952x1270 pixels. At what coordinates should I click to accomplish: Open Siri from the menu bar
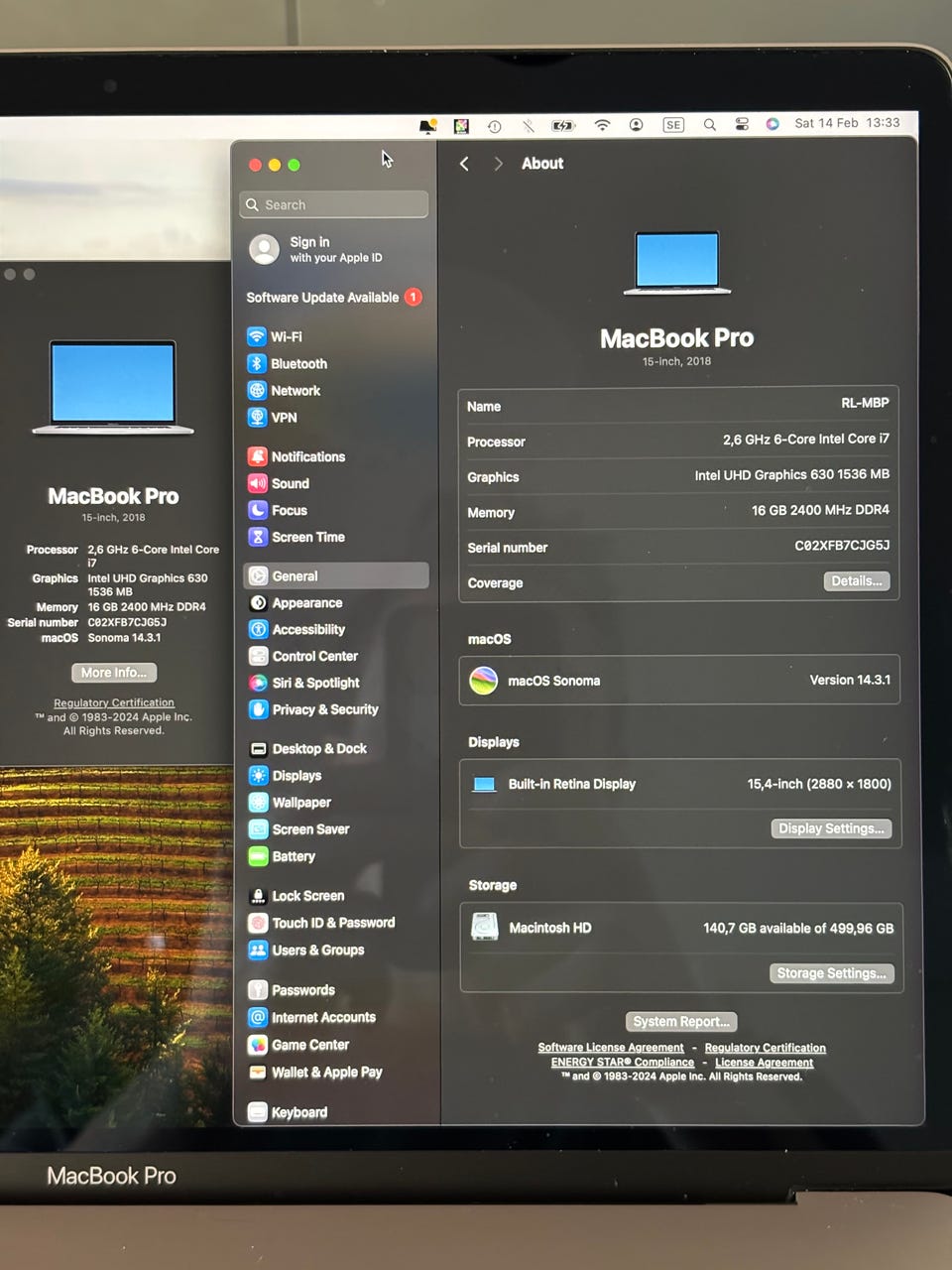(x=773, y=124)
